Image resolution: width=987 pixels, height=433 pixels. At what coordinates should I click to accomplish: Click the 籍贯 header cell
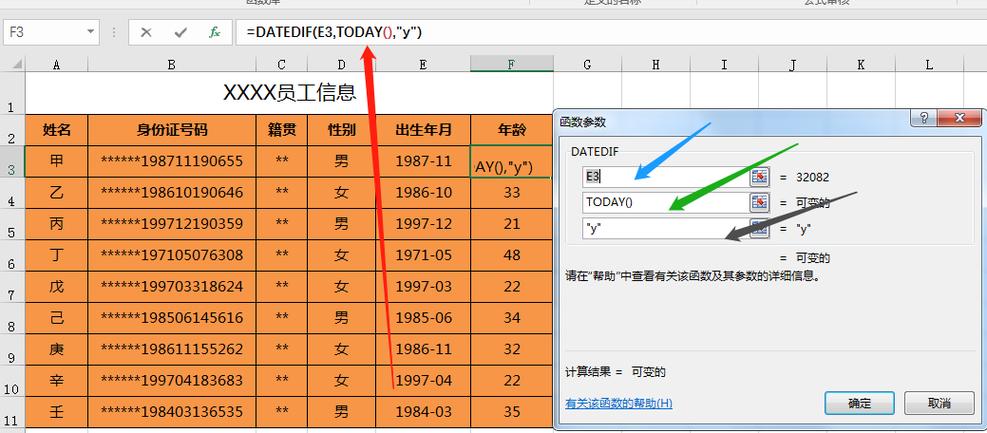[281, 130]
